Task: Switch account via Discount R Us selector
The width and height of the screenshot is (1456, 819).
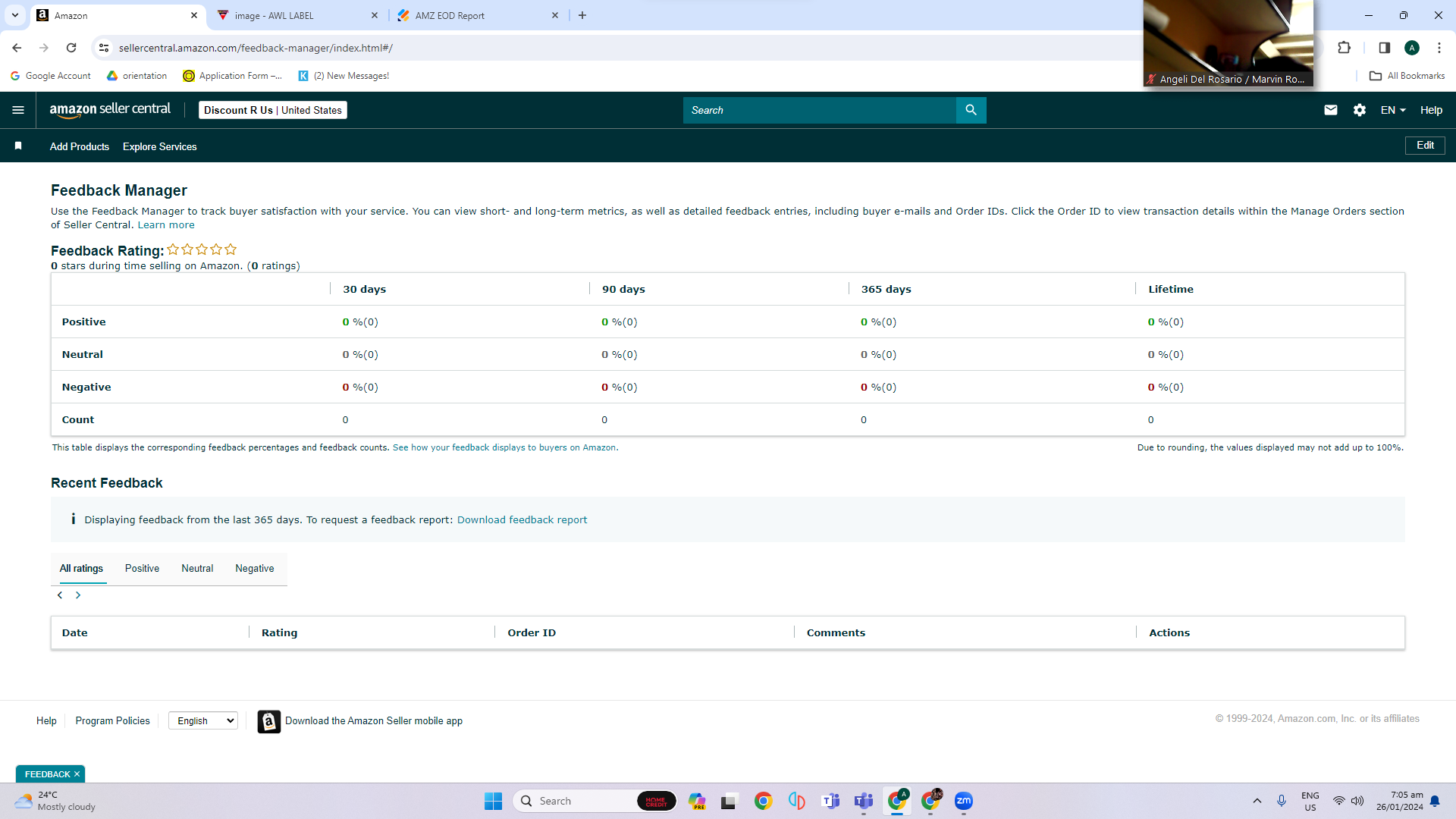Action: point(273,110)
